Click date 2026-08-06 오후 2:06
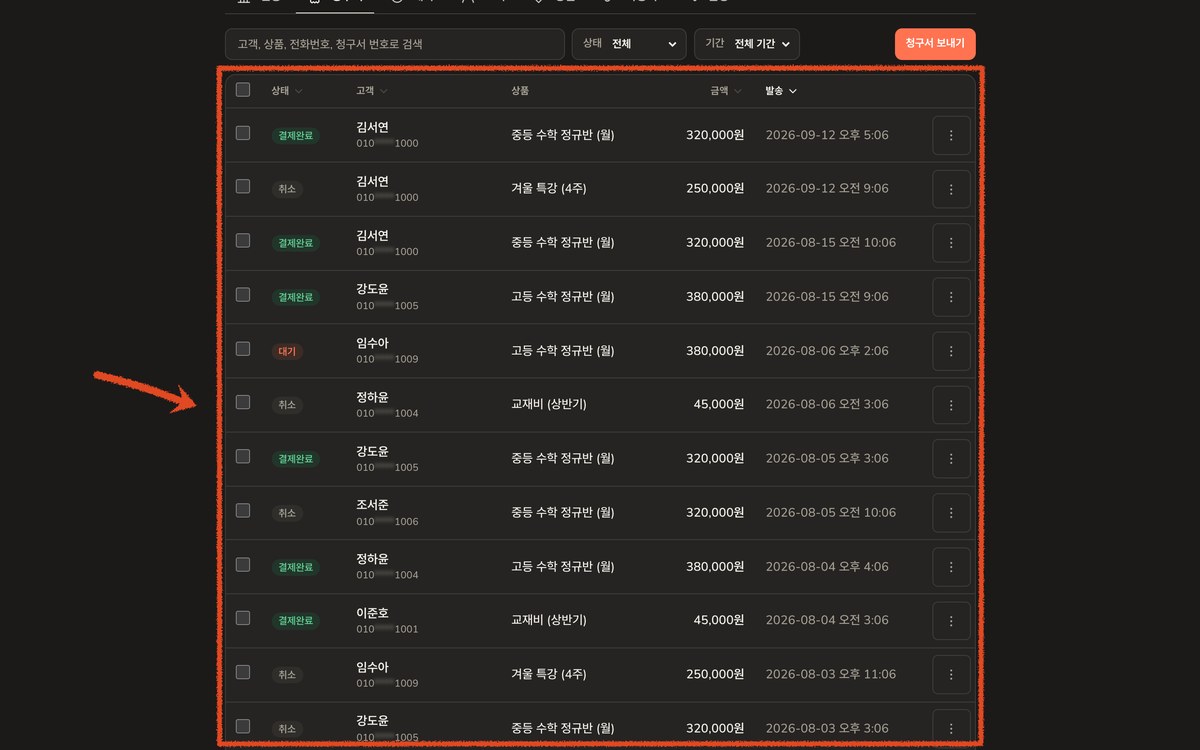The height and width of the screenshot is (750, 1200). (x=827, y=351)
